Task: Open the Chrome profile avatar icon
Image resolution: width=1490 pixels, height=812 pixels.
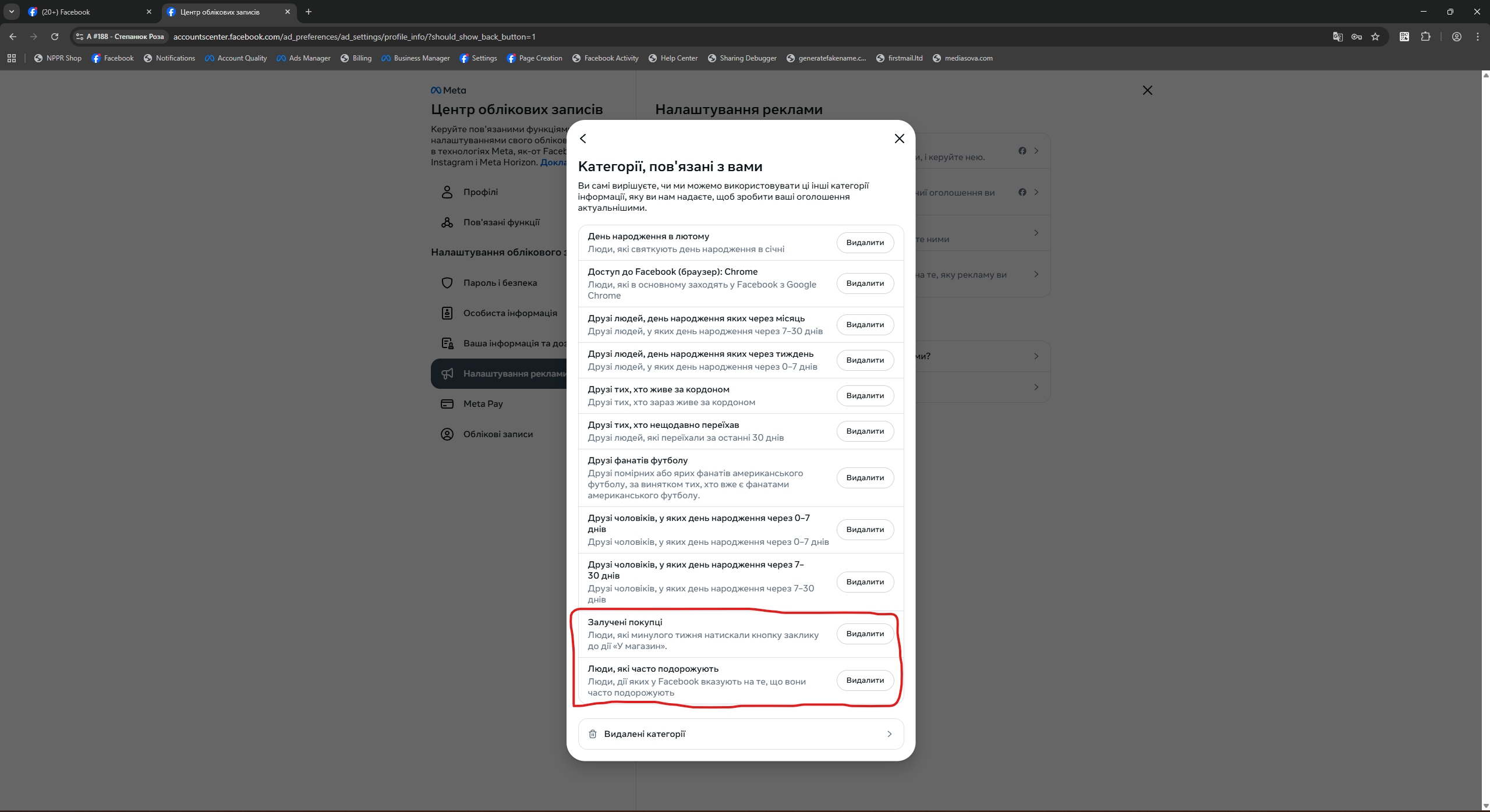Action: click(1456, 37)
